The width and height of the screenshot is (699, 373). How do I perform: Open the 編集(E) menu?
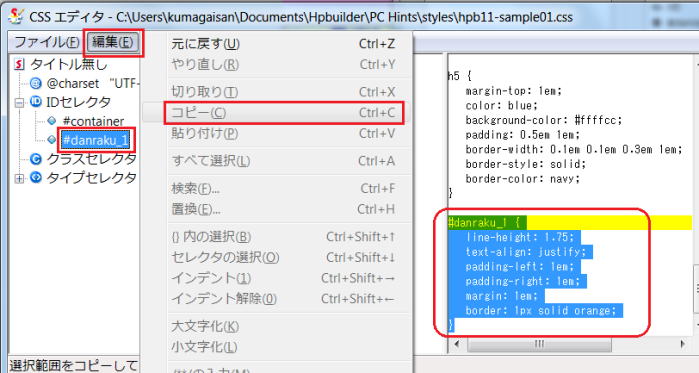tap(113, 42)
